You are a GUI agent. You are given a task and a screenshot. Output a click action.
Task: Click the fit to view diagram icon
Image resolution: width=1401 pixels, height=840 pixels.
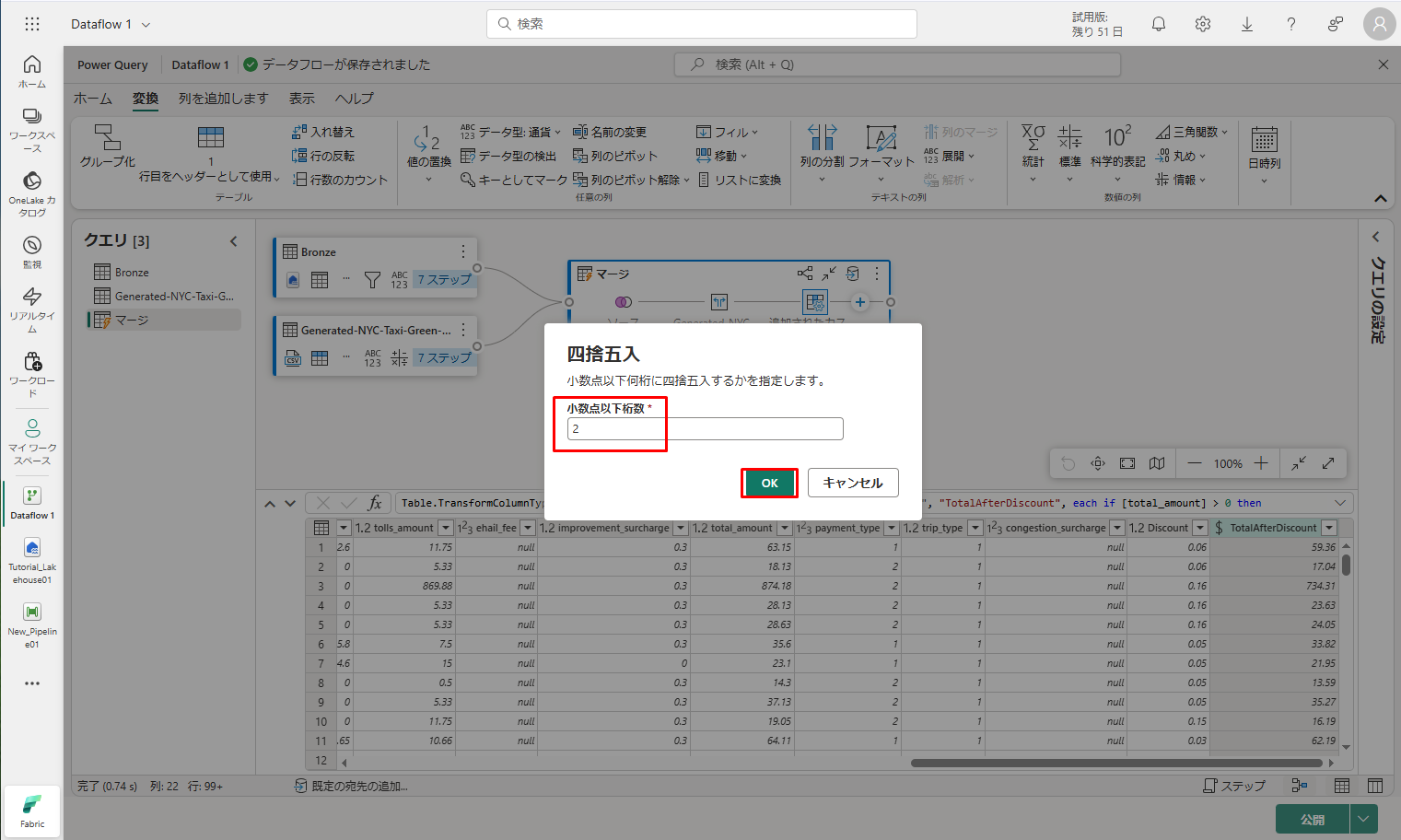click(1127, 463)
